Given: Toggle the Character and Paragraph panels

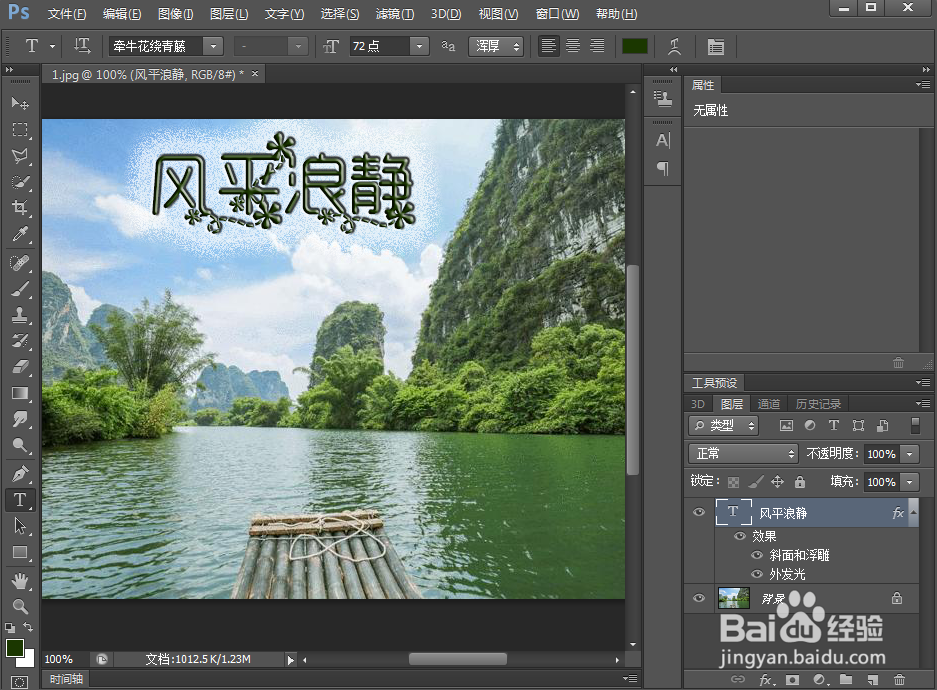Looking at the screenshot, I should (x=716, y=46).
